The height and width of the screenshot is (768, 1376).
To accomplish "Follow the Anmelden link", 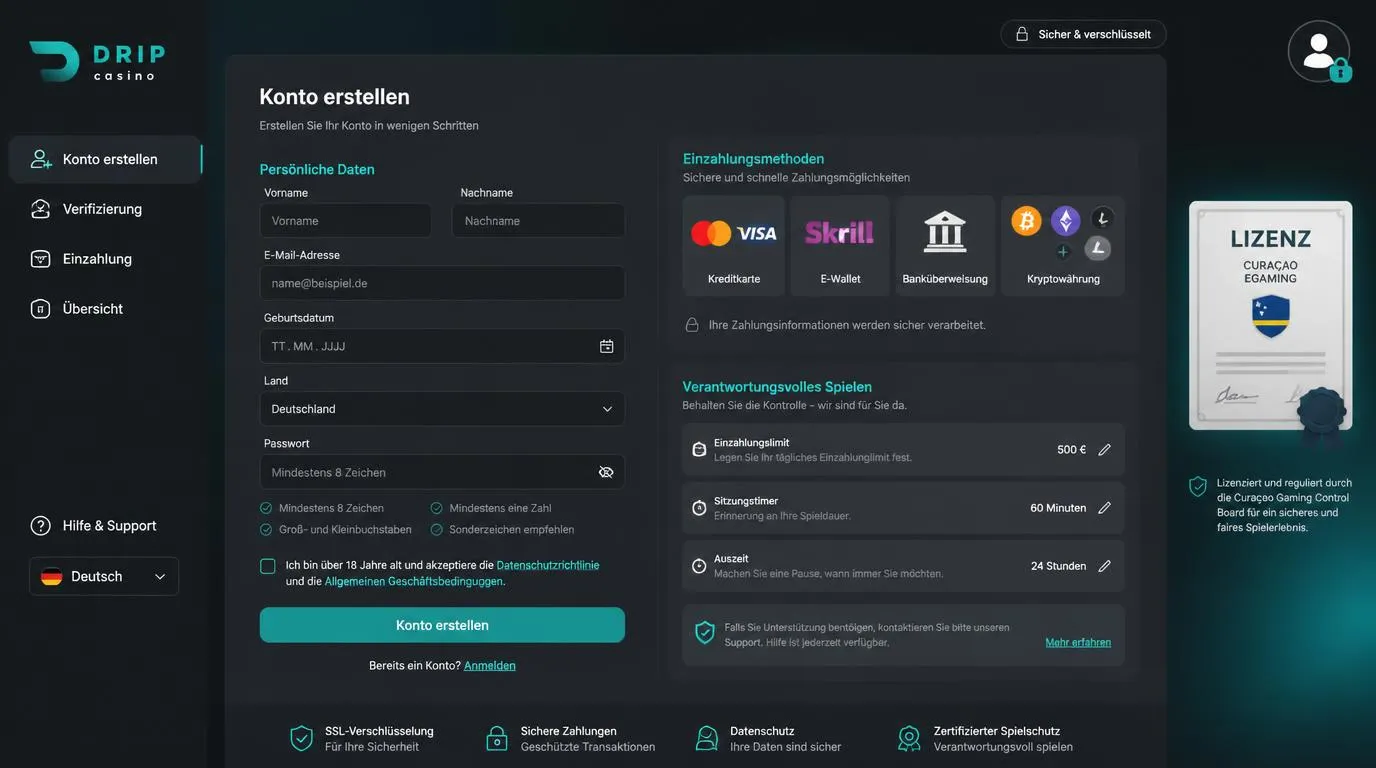I will click(490, 666).
